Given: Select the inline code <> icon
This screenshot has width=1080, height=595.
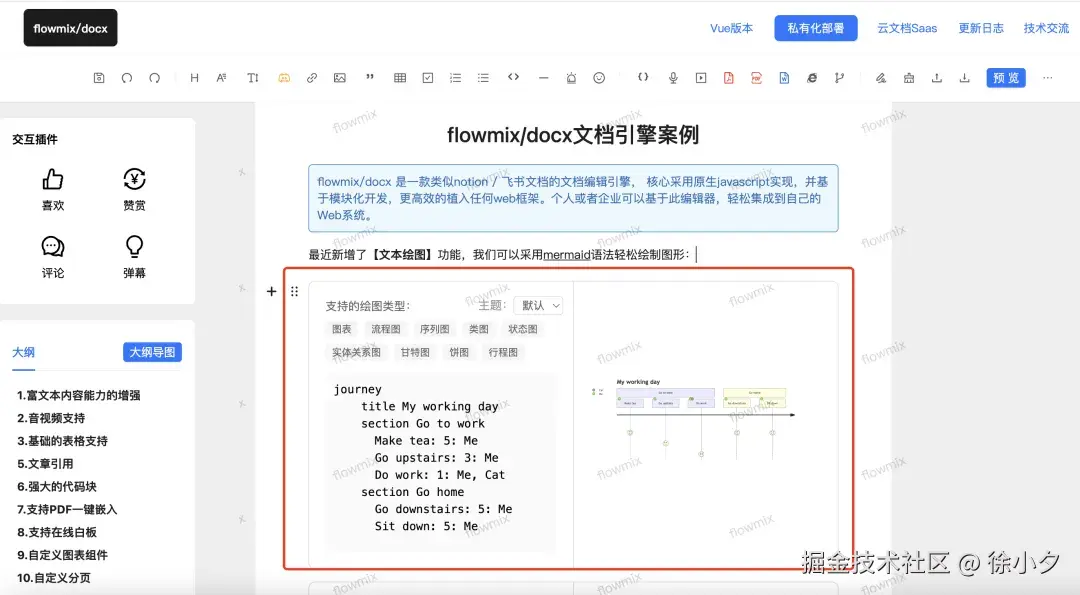Looking at the screenshot, I should pos(513,77).
